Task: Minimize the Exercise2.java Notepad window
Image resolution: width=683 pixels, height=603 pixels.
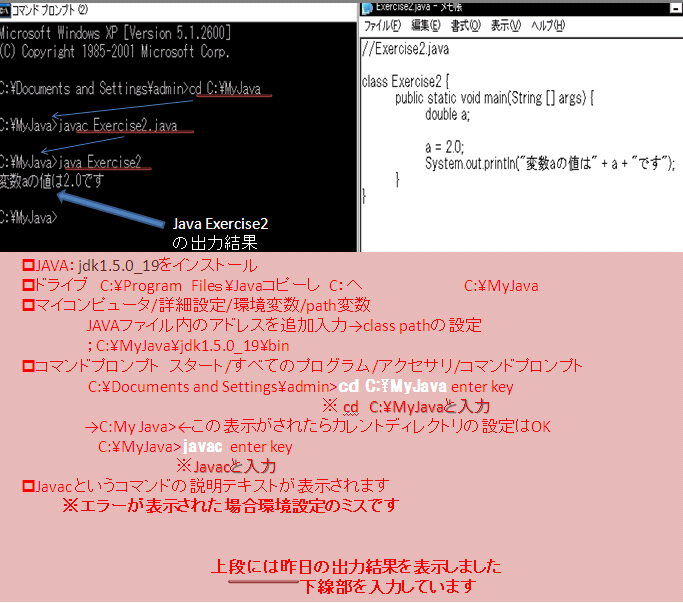Action: pyautogui.click(x=675, y=8)
